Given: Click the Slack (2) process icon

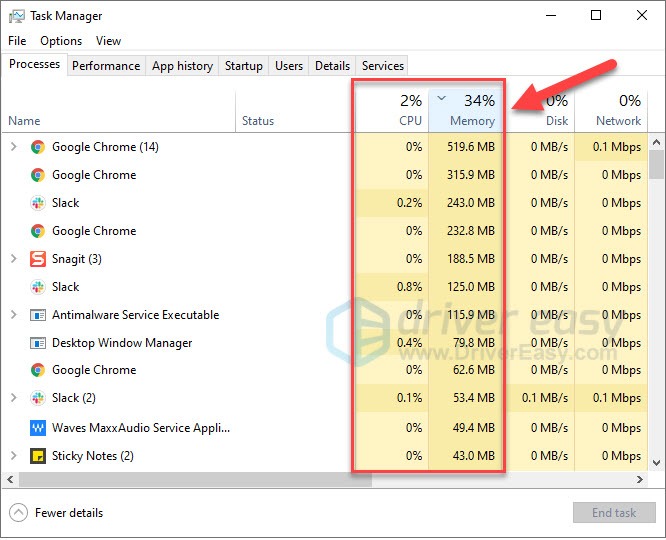Looking at the screenshot, I should coord(38,398).
